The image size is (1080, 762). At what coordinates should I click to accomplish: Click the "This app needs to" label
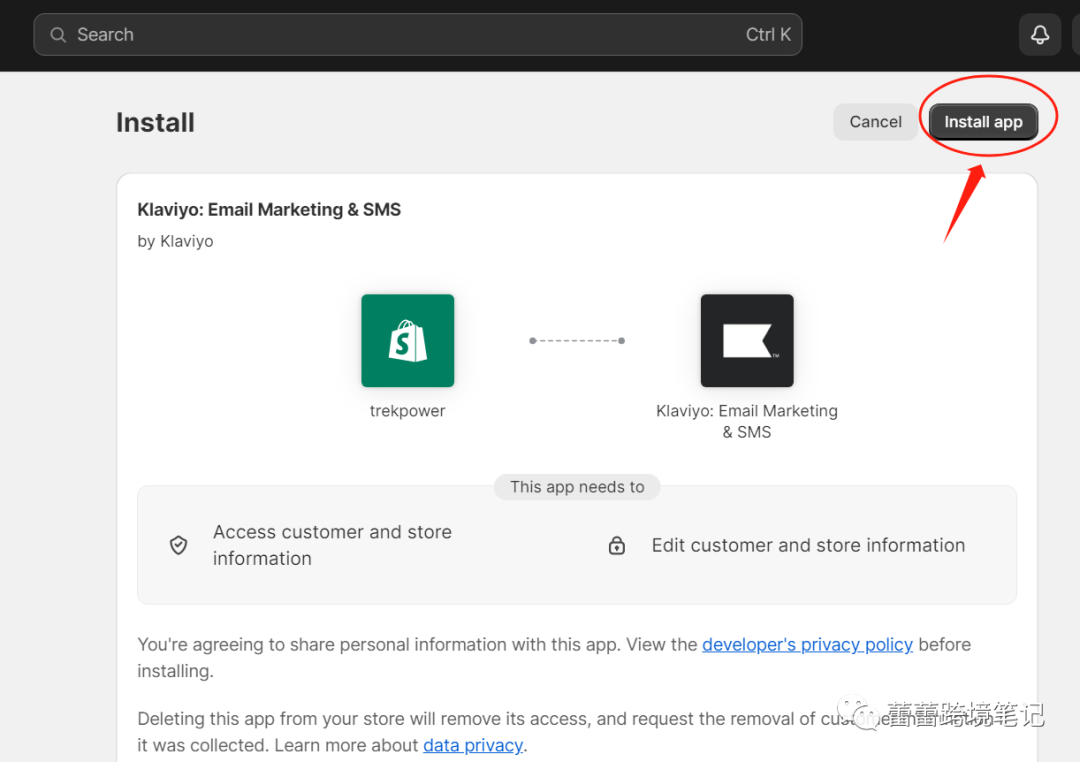pos(577,487)
